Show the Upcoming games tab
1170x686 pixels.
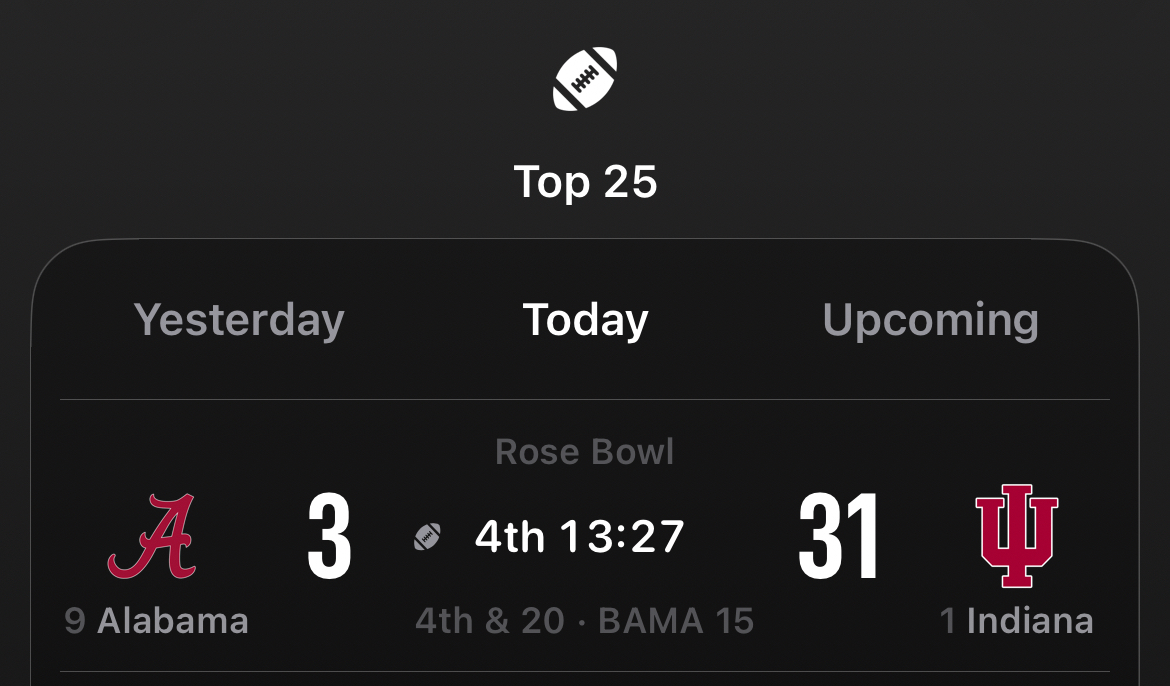[930, 320]
